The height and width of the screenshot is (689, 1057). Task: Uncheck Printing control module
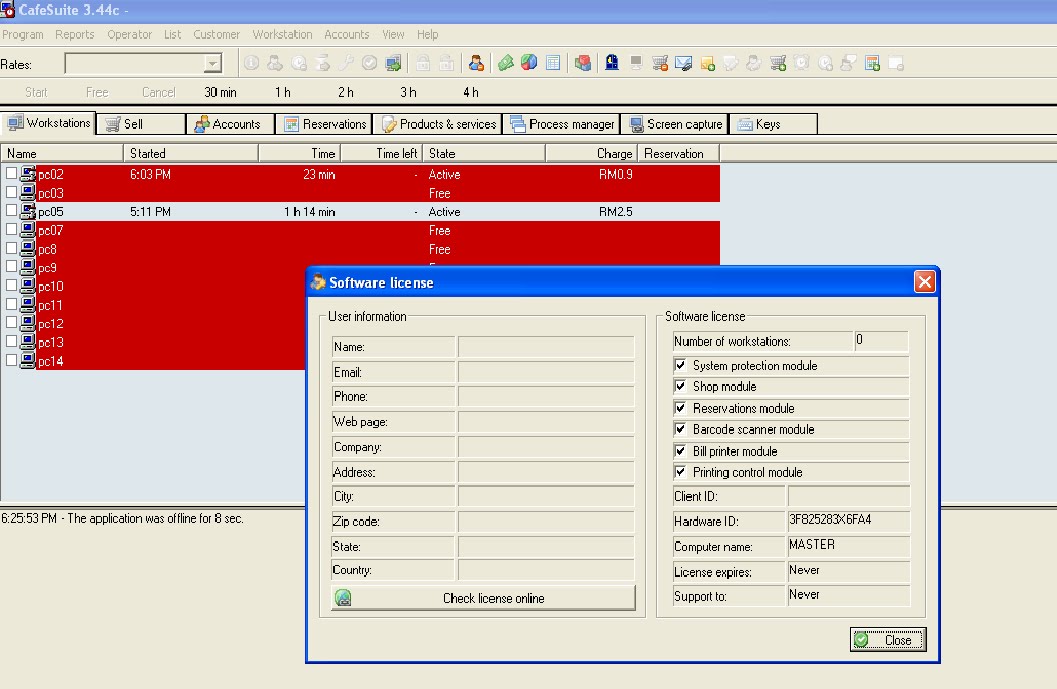tap(680, 472)
